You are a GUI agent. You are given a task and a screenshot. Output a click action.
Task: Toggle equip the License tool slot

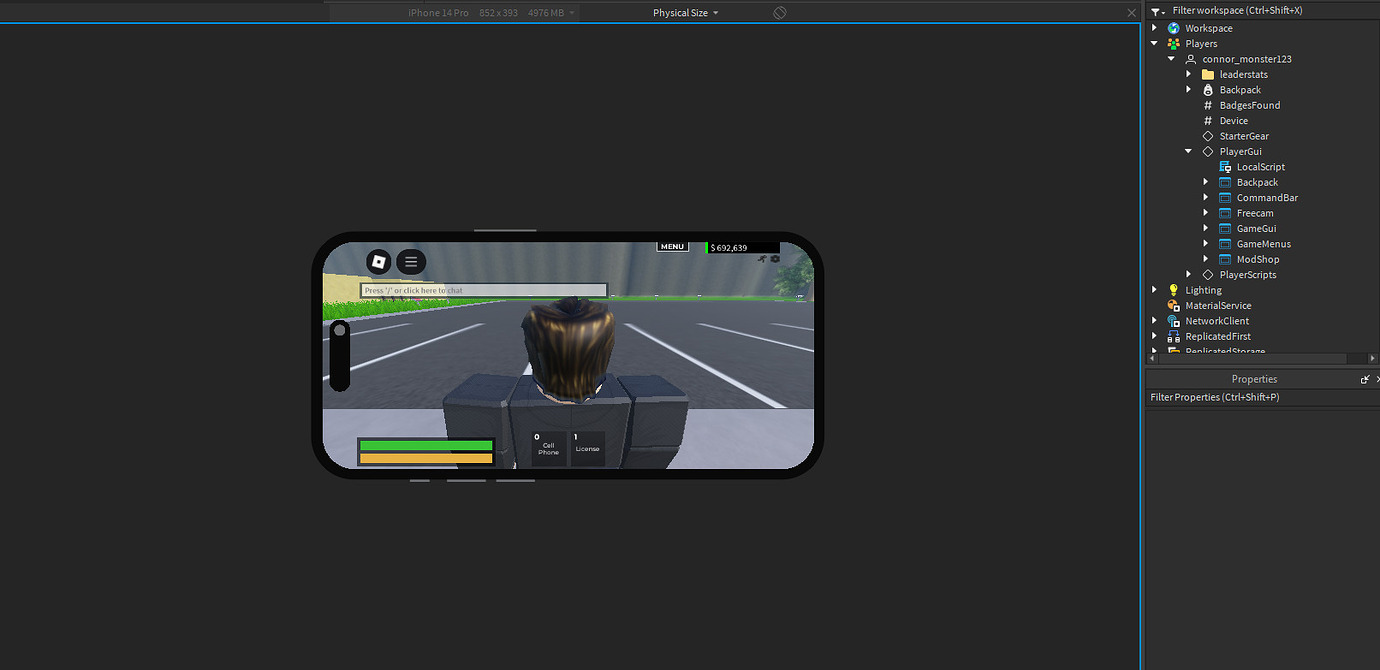point(587,447)
